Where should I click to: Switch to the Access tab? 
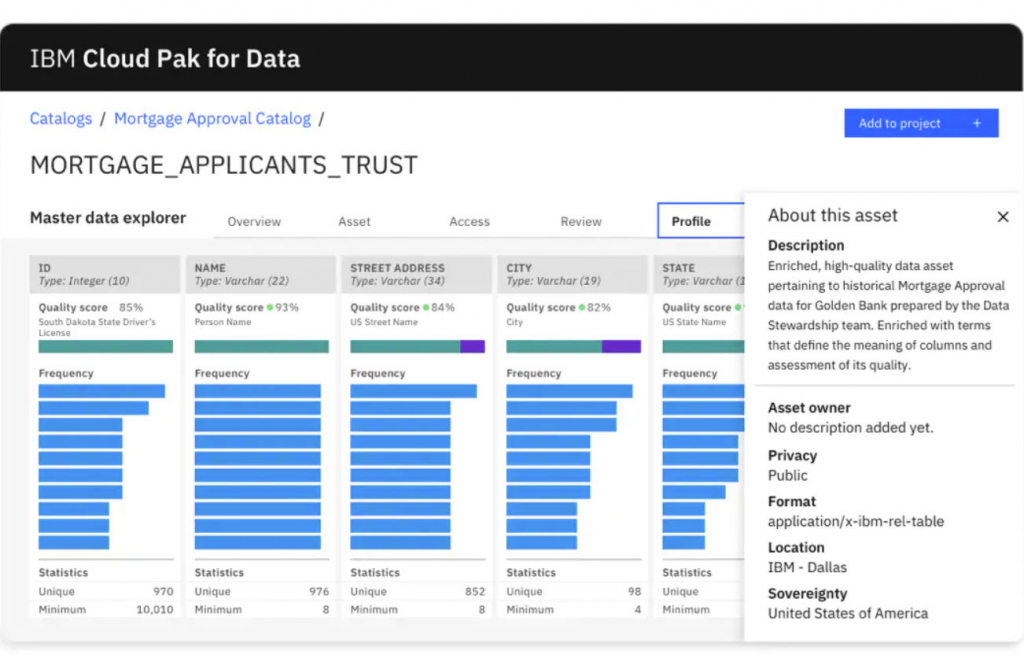[x=469, y=221]
